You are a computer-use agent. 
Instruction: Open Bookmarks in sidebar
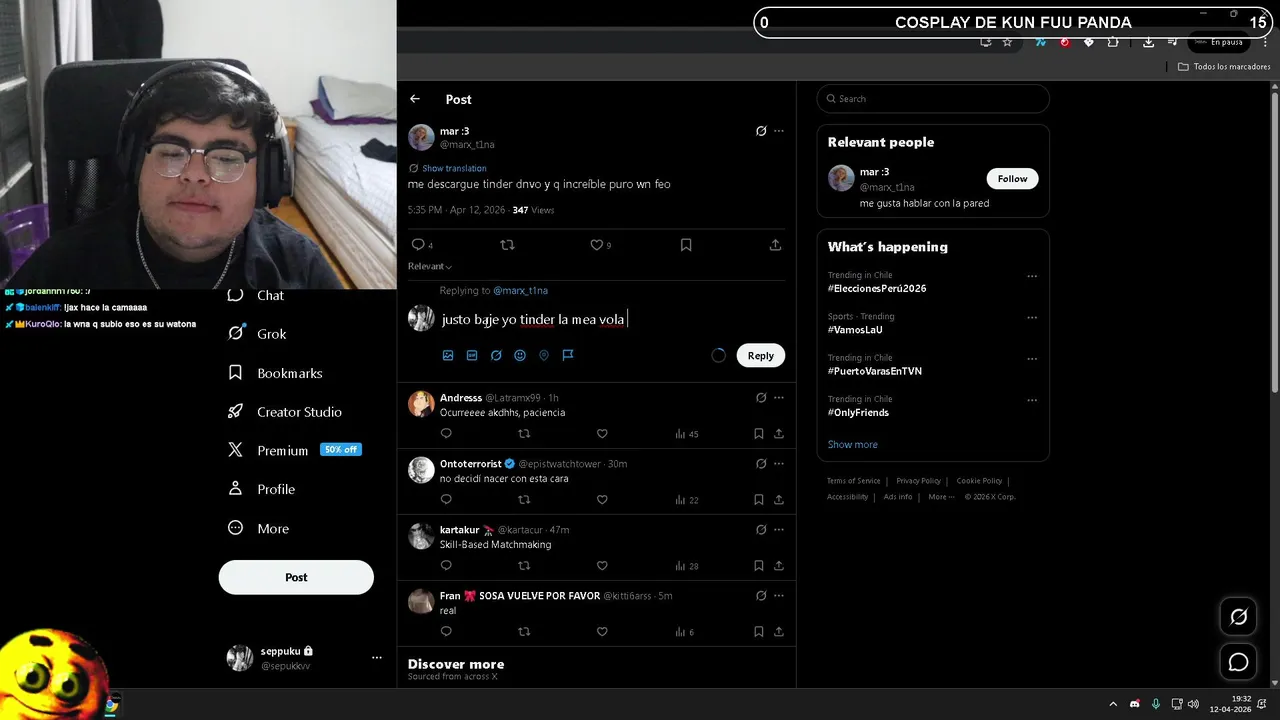(275, 373)
